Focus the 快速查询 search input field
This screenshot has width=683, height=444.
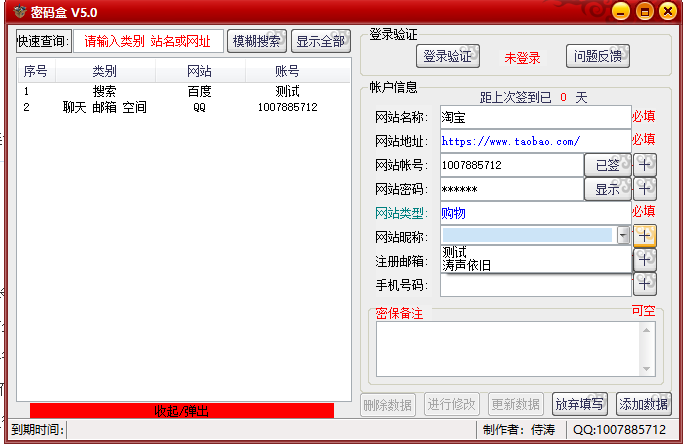149,41
